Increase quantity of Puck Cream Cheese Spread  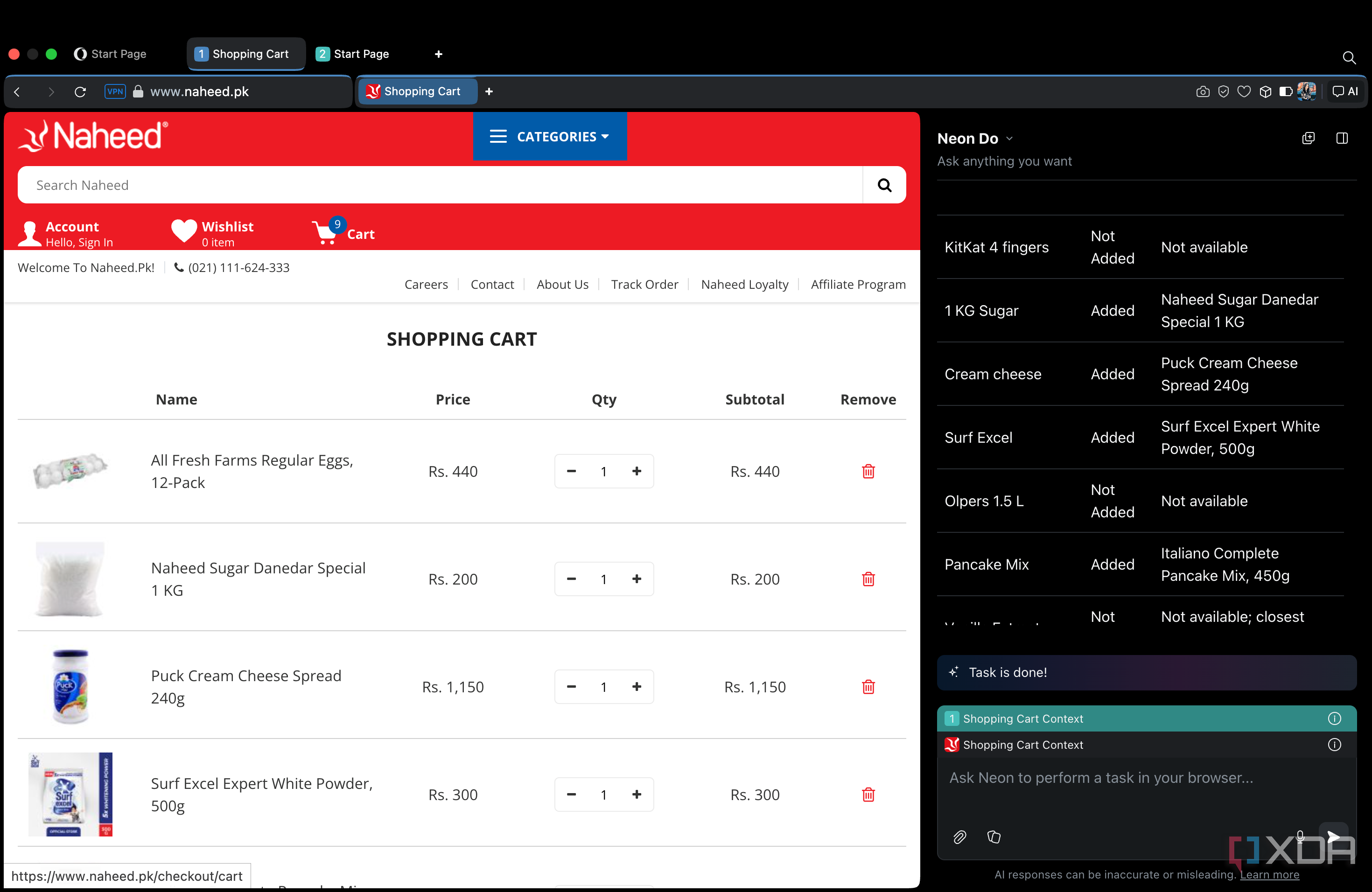(x=637, y=686)
